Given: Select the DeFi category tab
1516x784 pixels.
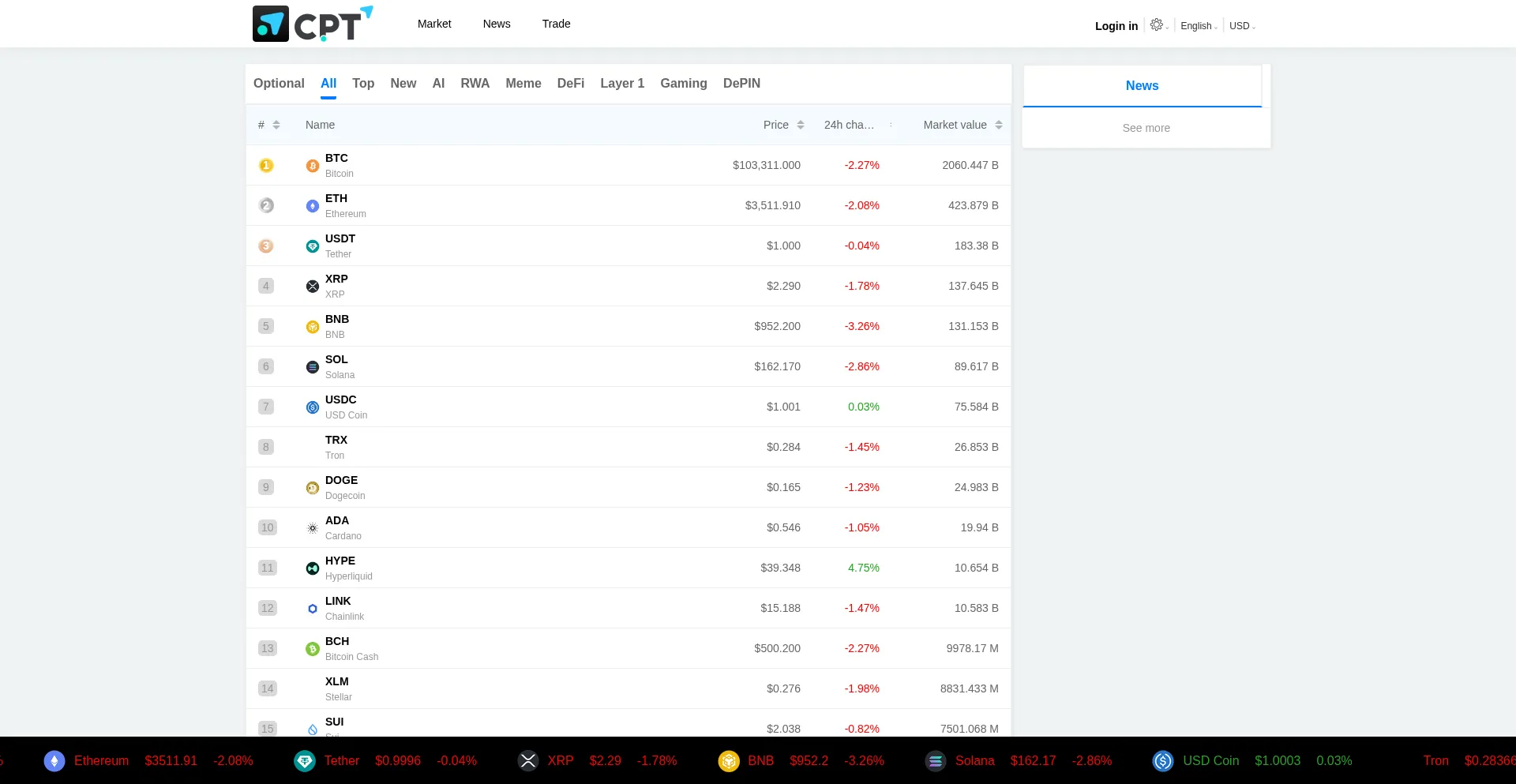Looking at the screenshot, I should point(570,83).
